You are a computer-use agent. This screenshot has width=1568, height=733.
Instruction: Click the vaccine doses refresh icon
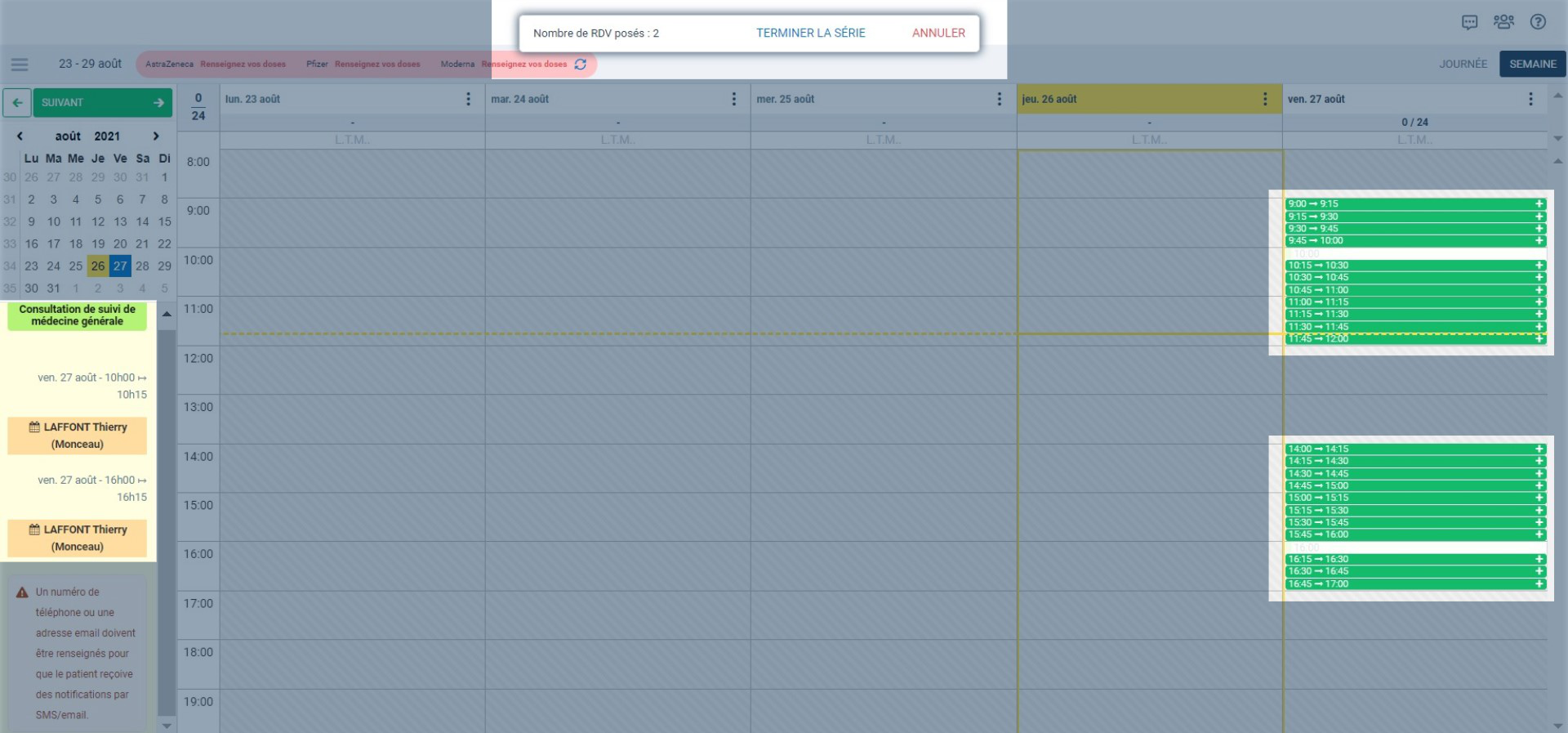point(581,64)
